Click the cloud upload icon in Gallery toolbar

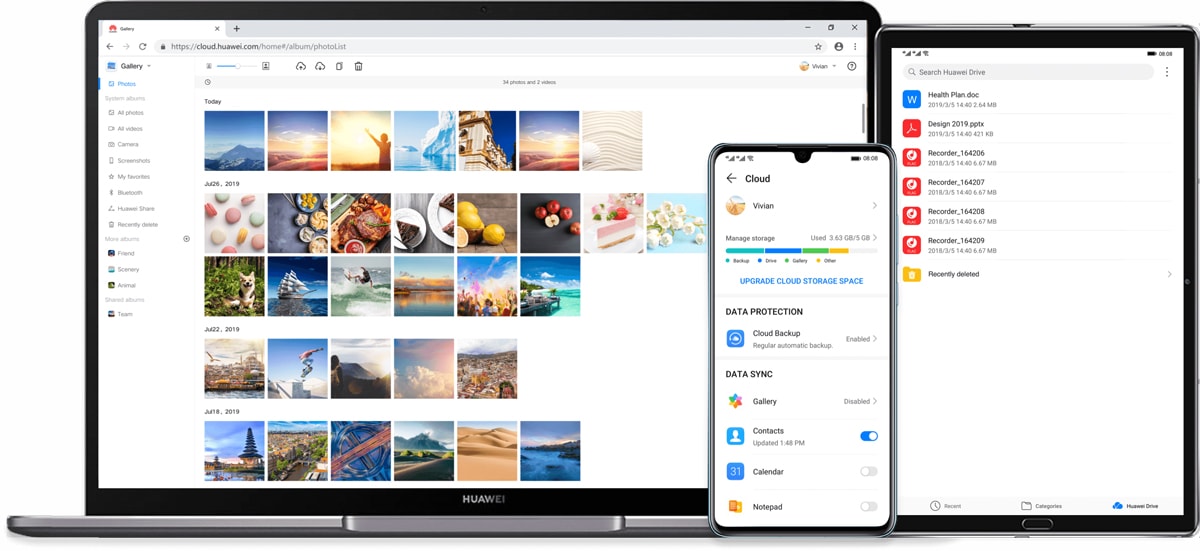pos(300,66)
